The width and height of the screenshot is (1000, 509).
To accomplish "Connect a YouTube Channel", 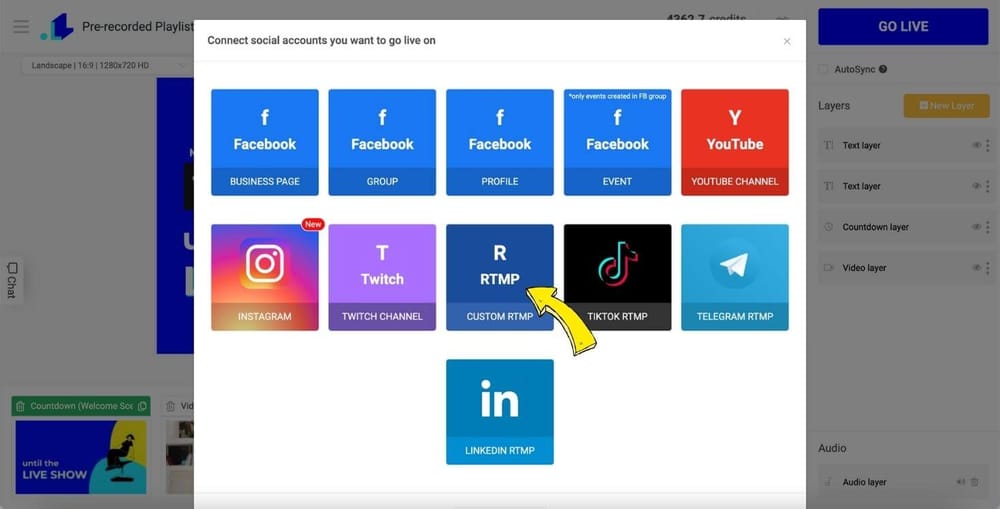I will (x=734, y=143).
